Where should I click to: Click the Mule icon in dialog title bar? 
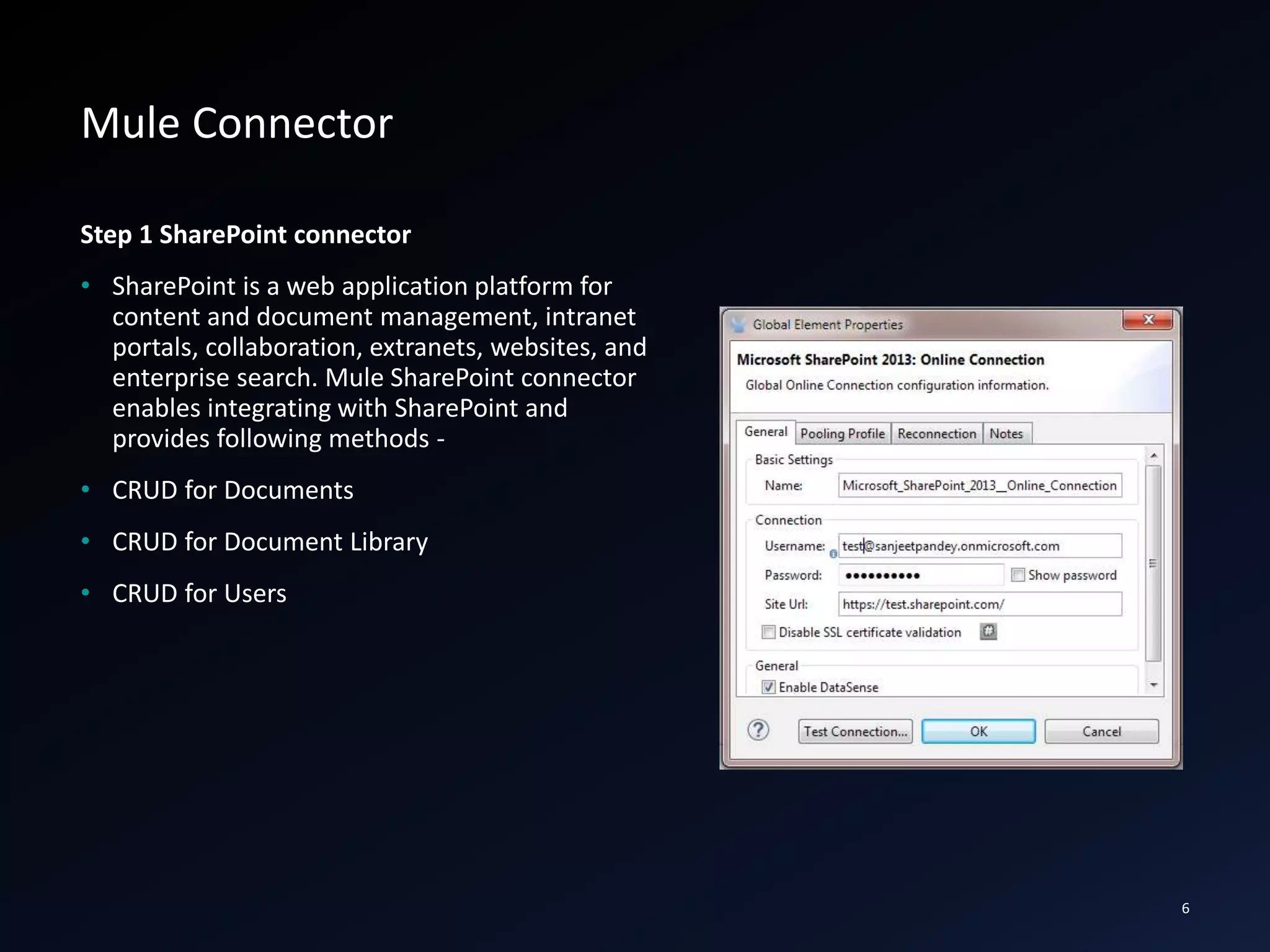tap(738, 324)
